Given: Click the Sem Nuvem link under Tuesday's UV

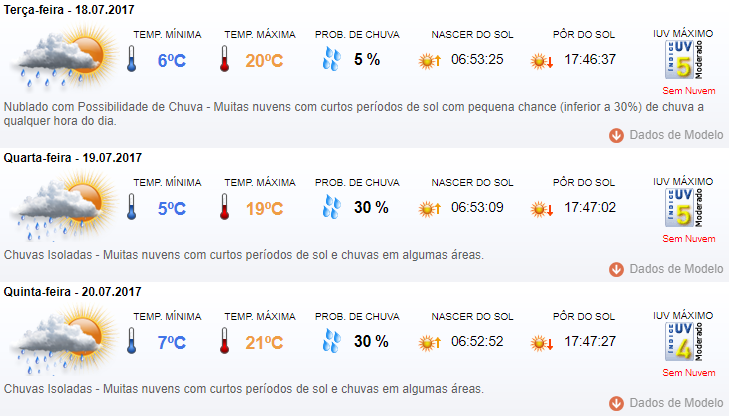Looking at the screenshot, I should click(x=689, y=91).
